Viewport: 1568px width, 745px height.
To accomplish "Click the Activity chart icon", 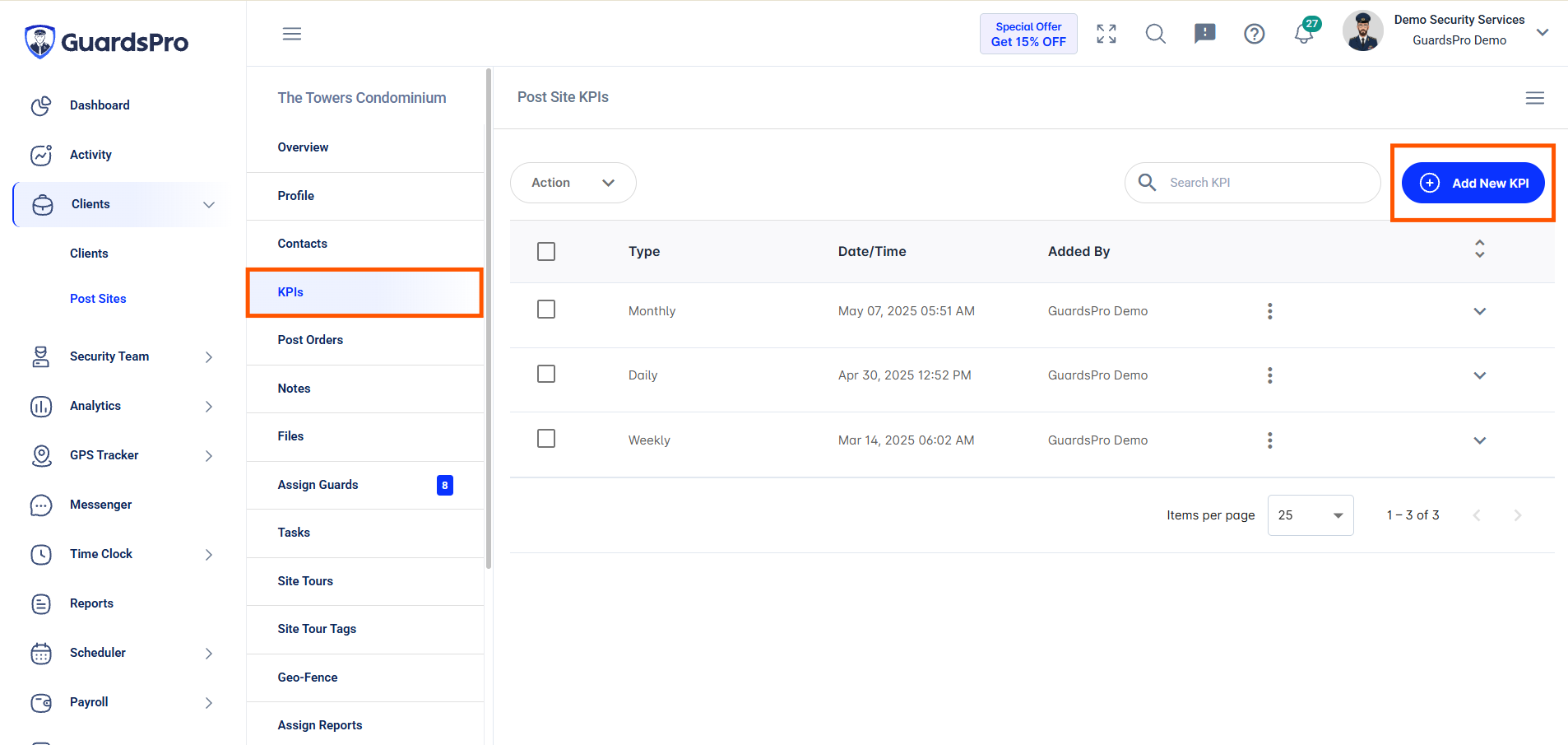I will pos(41,155).
